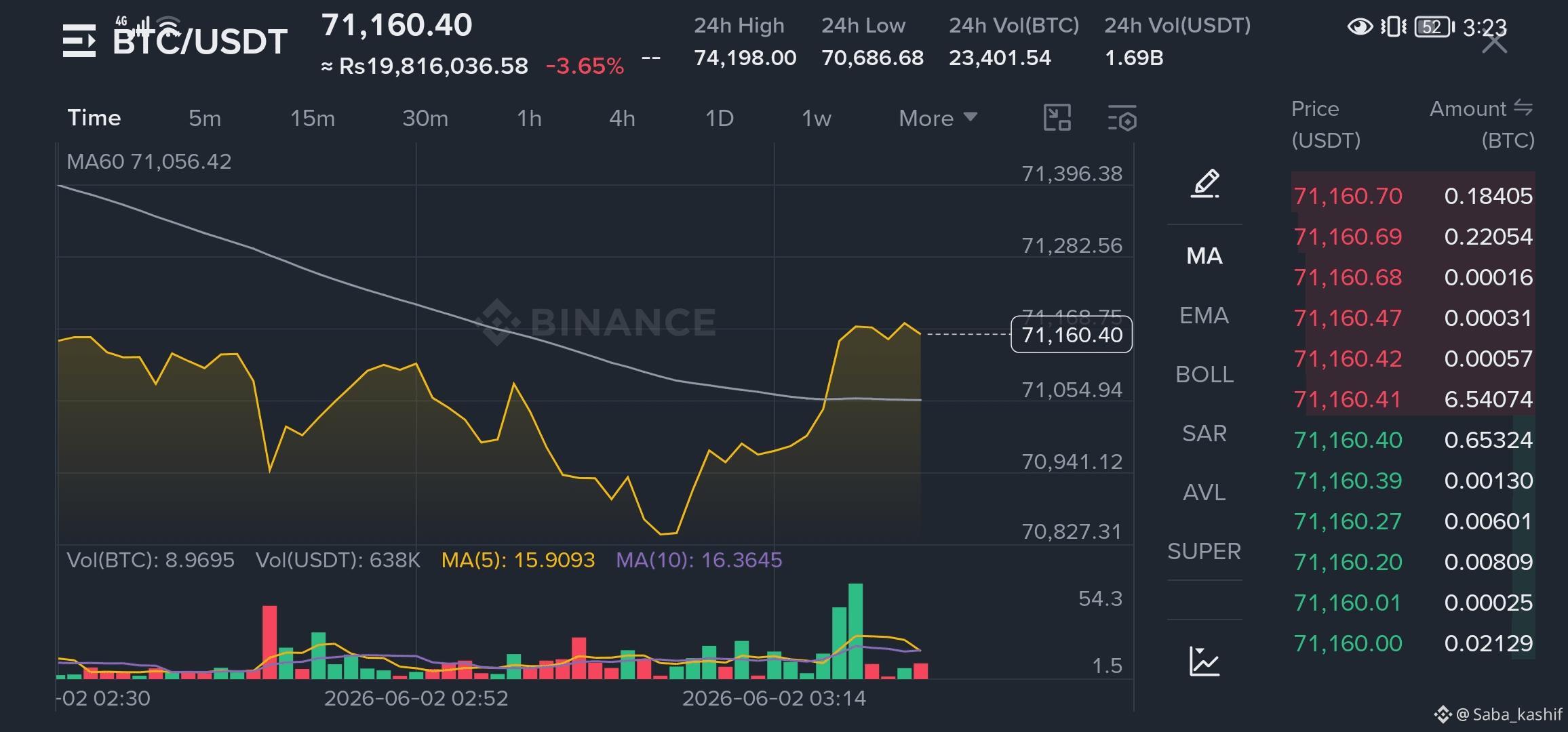Toggle the eye visibility icon
This screenshot has height=732, width=1568.
1359,27
